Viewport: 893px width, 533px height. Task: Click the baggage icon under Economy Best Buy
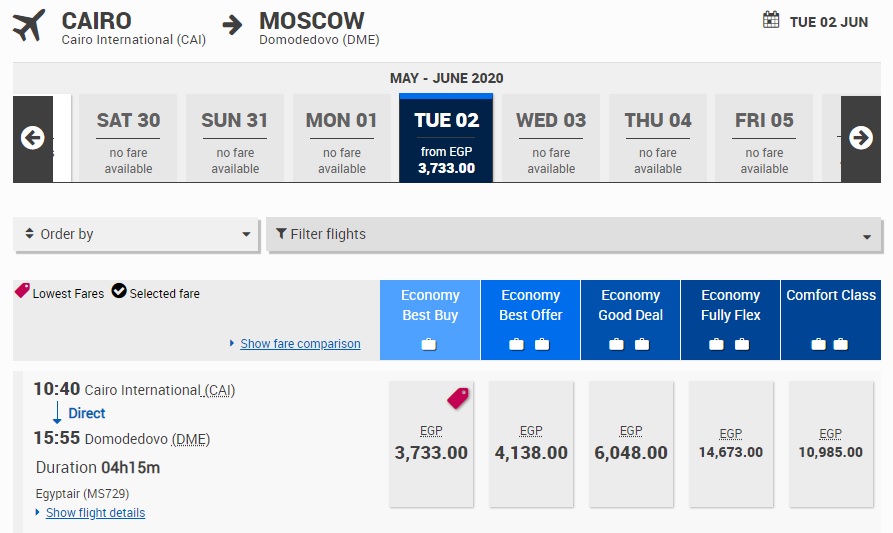(430, 344)
